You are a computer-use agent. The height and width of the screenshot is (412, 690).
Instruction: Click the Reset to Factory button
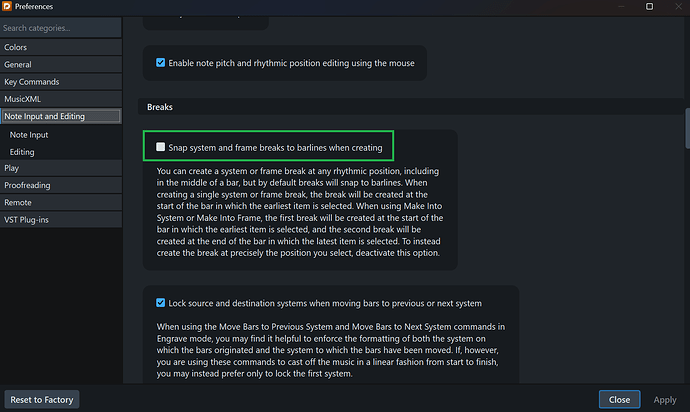click(42, 399)
